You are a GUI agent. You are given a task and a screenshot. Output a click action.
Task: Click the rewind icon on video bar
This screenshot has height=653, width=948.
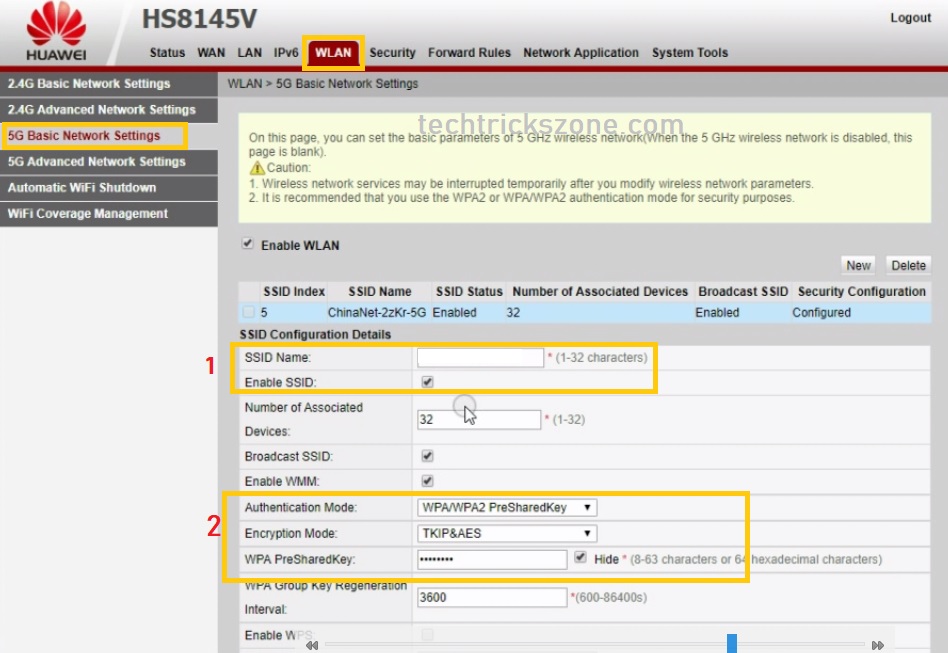click(312, 645)
